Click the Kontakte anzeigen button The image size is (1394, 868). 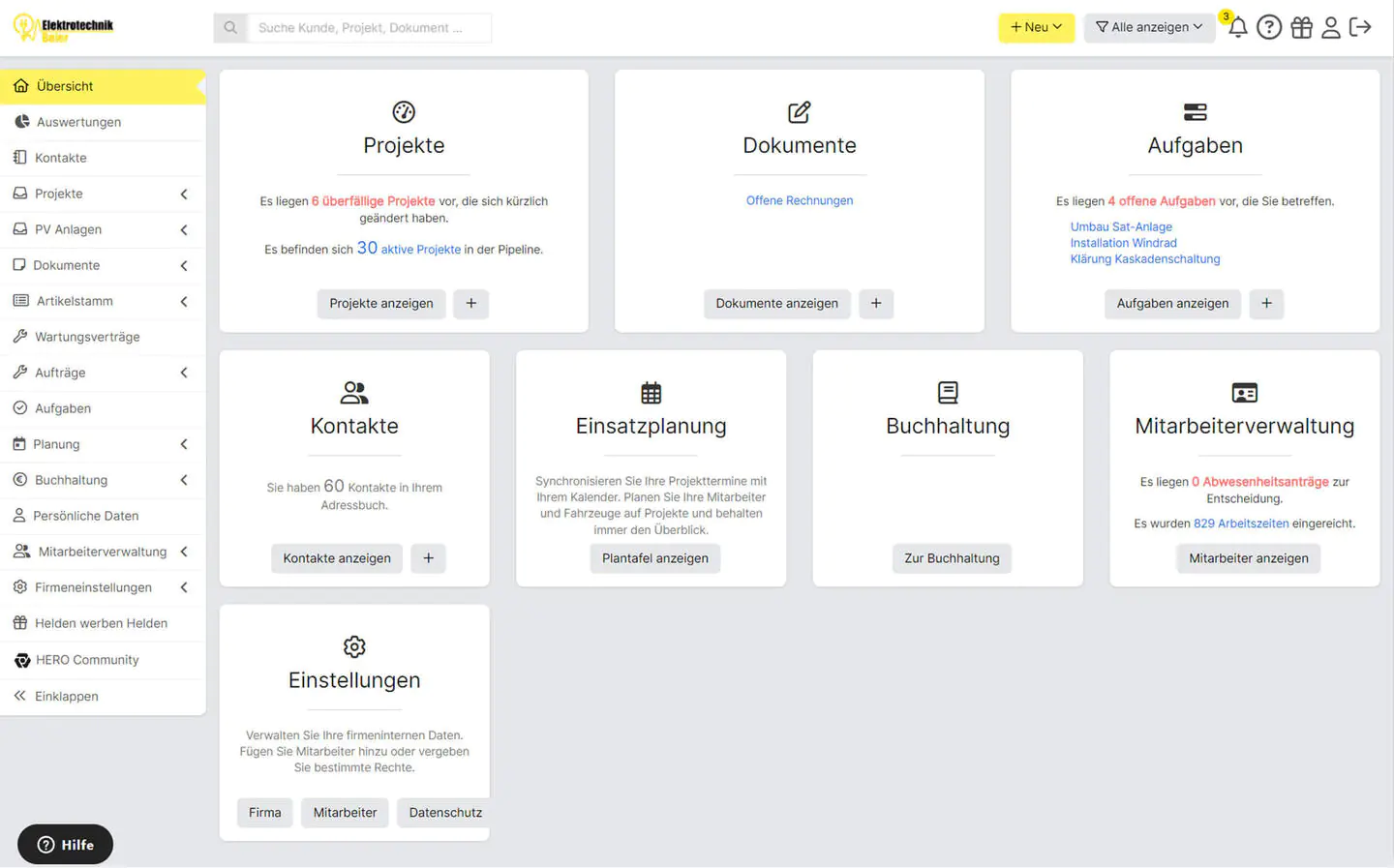point(337,558)
